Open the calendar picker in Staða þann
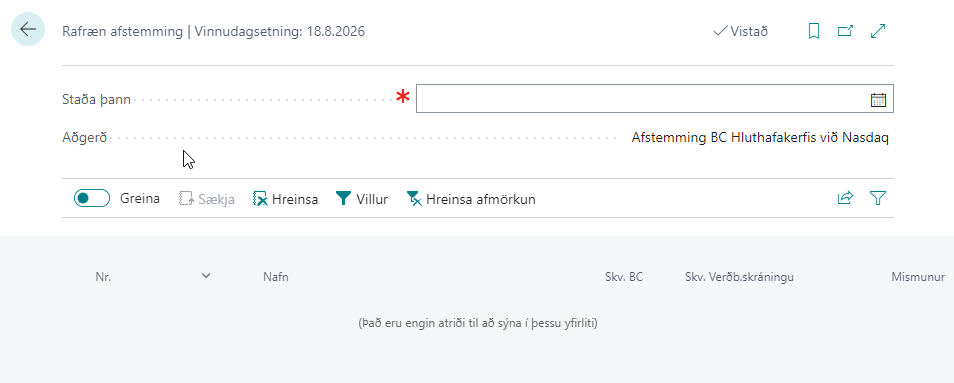 (x=878, y=100)
